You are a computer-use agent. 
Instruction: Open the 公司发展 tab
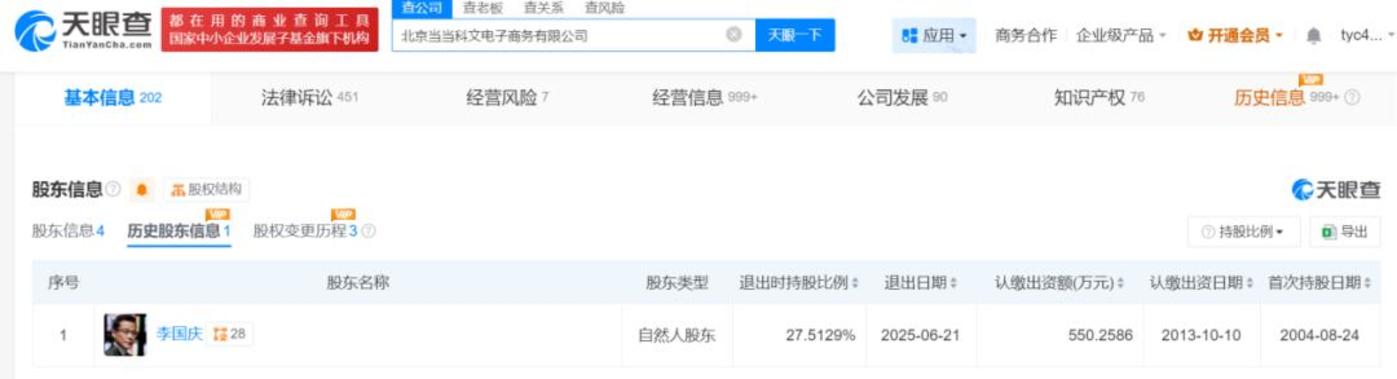click(902, 98)
